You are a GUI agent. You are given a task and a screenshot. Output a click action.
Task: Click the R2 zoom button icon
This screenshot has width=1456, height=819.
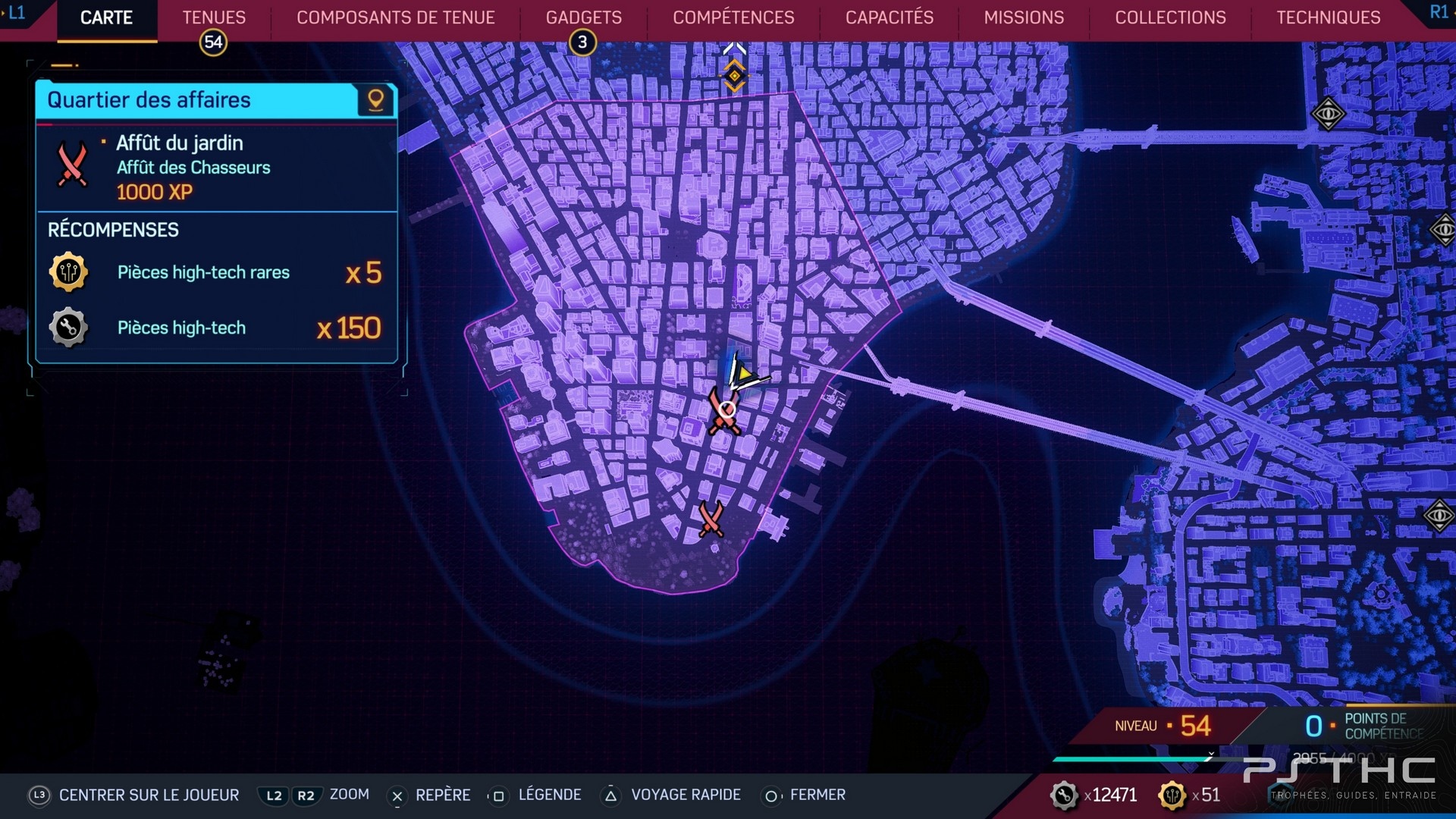306,795
